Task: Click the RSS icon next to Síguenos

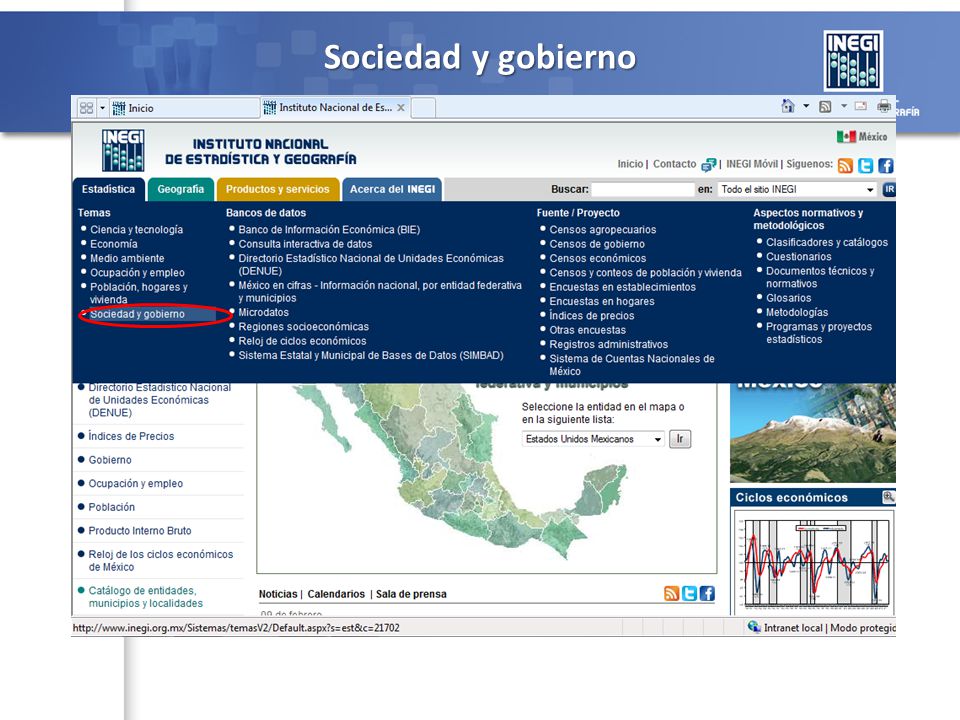Action: pyautogui.click(x=845, y=165)
